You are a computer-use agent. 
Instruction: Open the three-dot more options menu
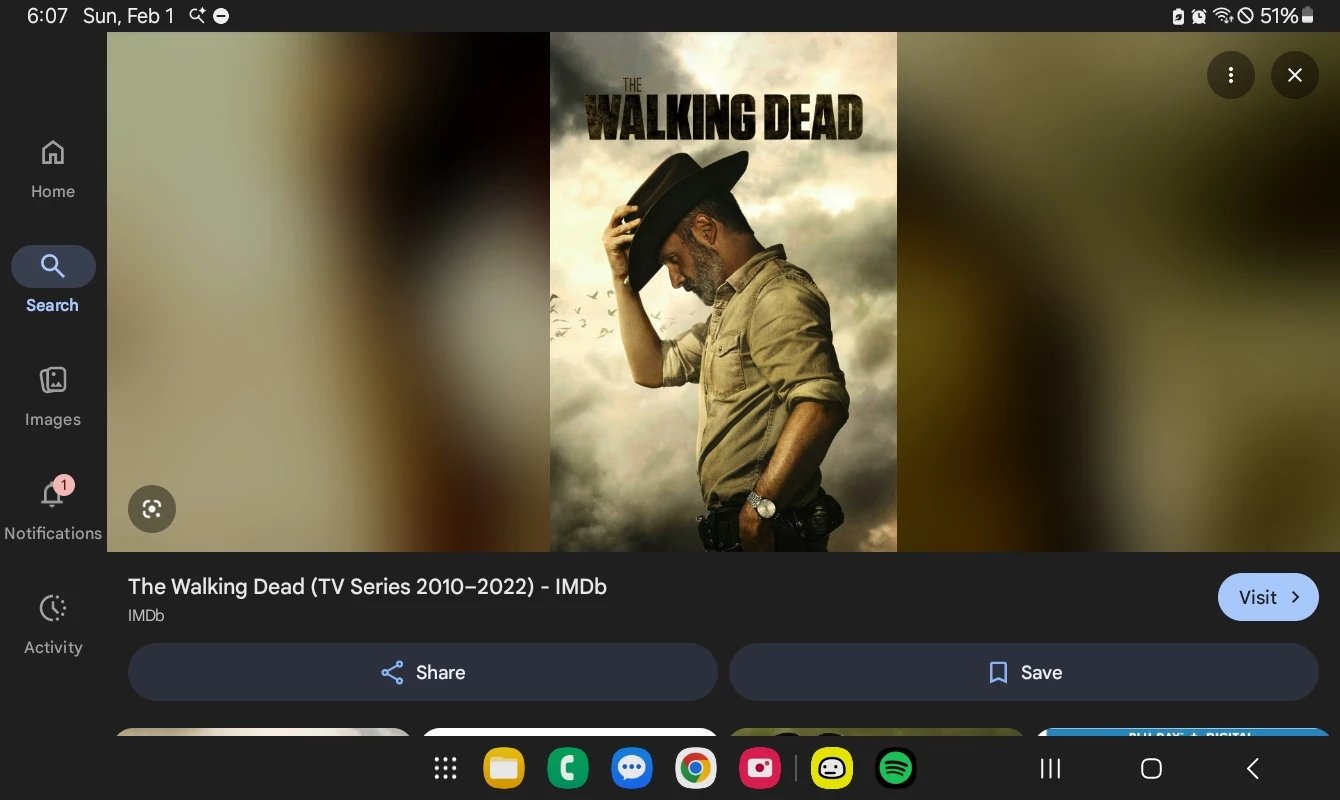point(1230,75)
